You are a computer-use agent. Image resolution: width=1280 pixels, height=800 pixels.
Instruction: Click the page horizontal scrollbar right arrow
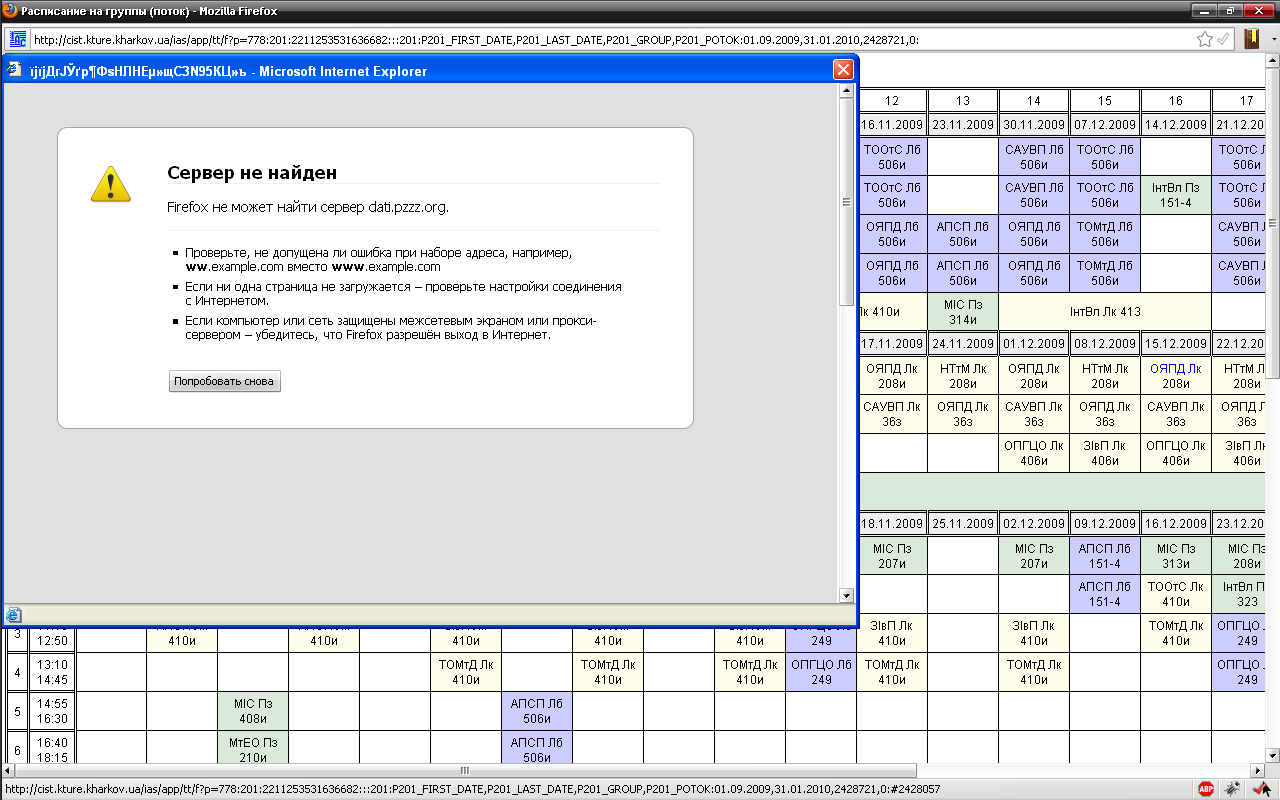coord(1263,771)
